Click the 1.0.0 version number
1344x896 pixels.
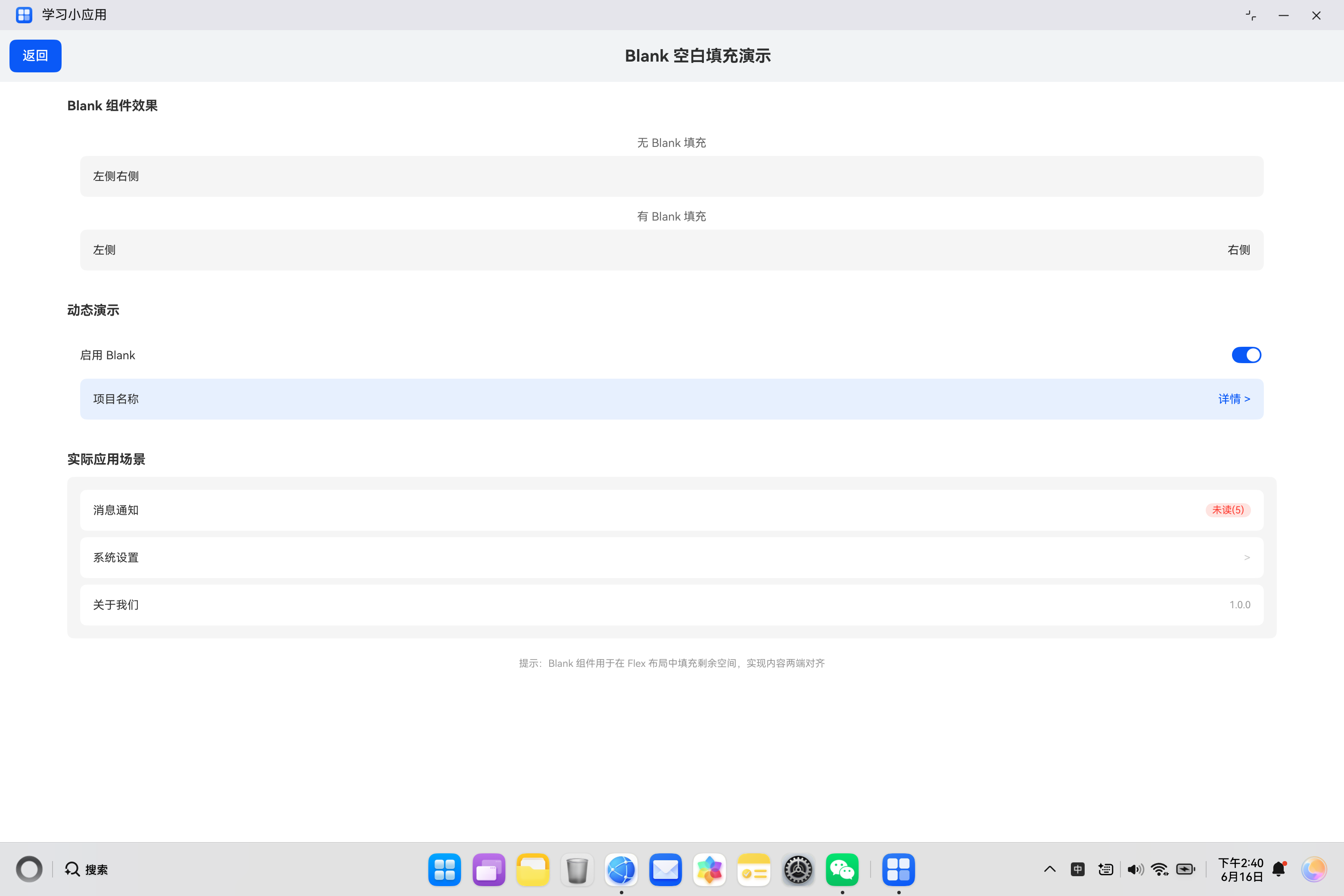point(1239,604)
